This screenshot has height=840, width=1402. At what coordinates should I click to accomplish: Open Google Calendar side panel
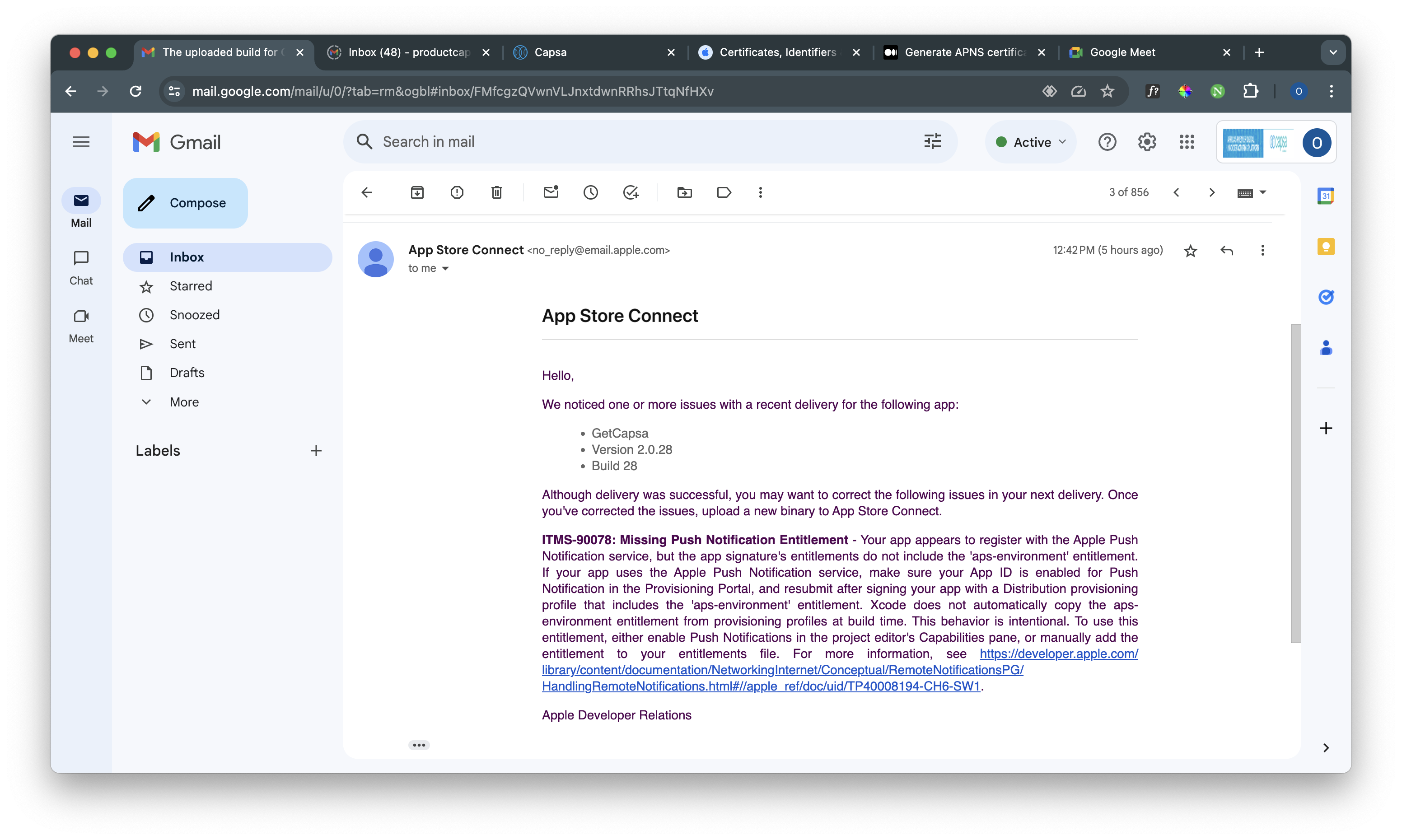click(x=1326, y=196)
